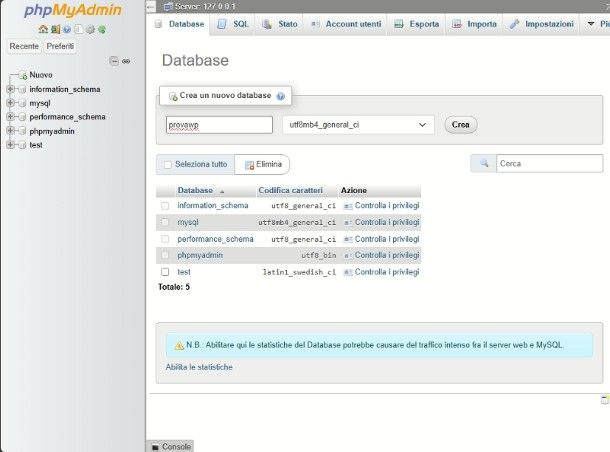Click the performance_schema database icon in the tree
The width and height of the screenshot is (610, 452).
point(23,117)
